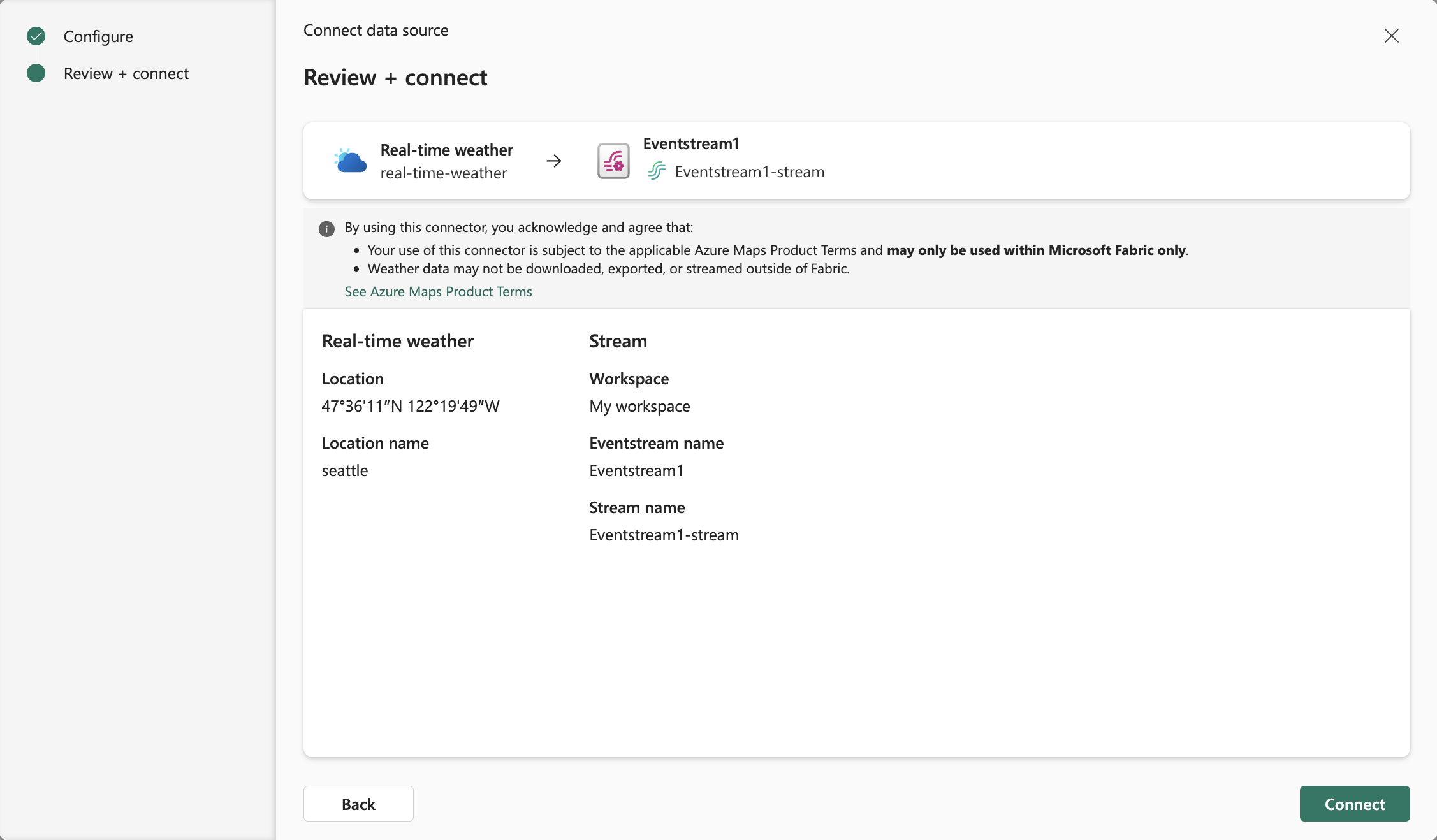Go to the Configure step
Viewport: 1437px width, 840px height.
tap(98, 36)
